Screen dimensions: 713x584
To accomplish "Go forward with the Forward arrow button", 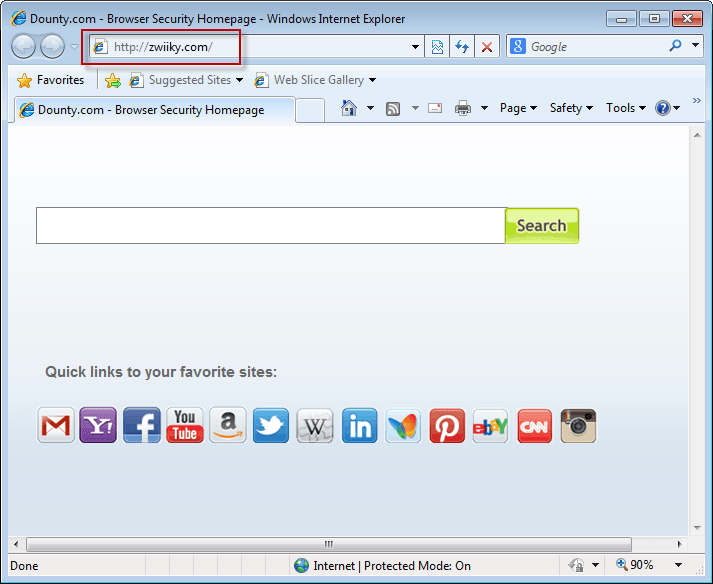I will pyautogui.click(x=52, y=46).
